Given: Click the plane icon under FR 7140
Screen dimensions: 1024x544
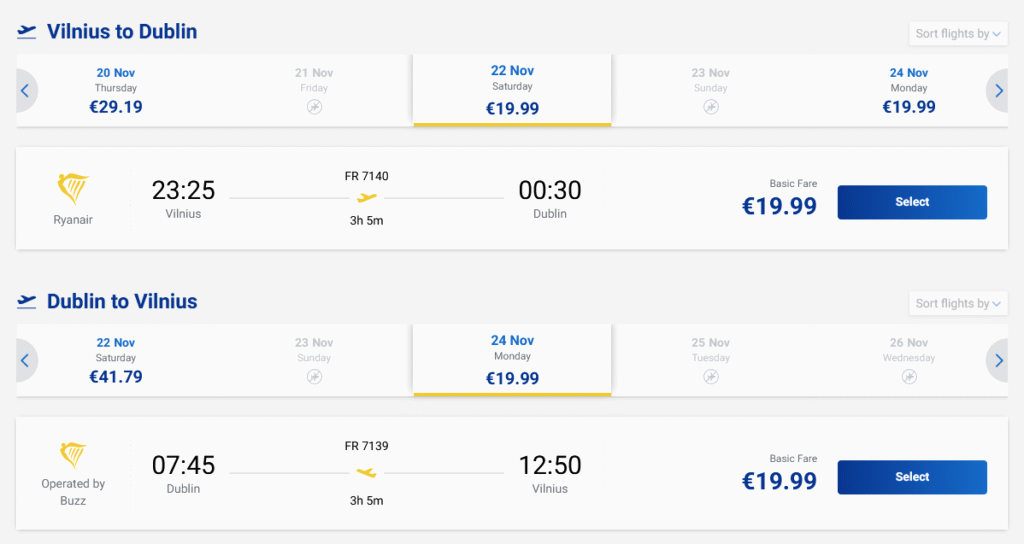Looking at the screenshot, I should [367, 198].
